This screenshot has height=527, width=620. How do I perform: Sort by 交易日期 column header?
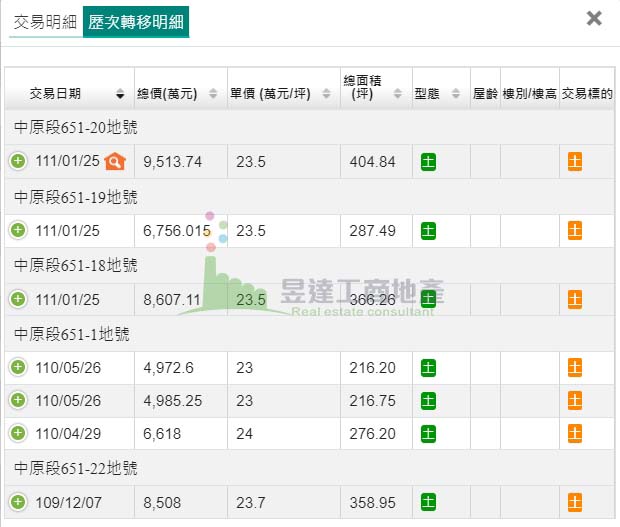click(68, 94)
